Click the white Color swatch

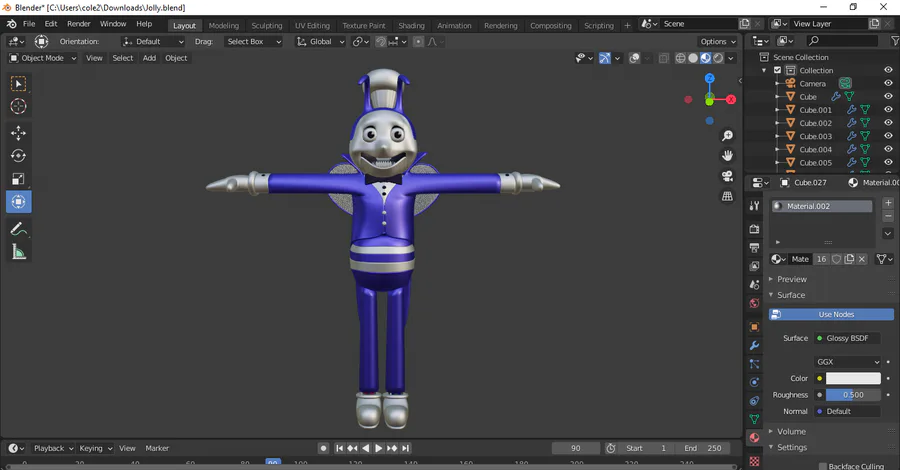point(853,378)
